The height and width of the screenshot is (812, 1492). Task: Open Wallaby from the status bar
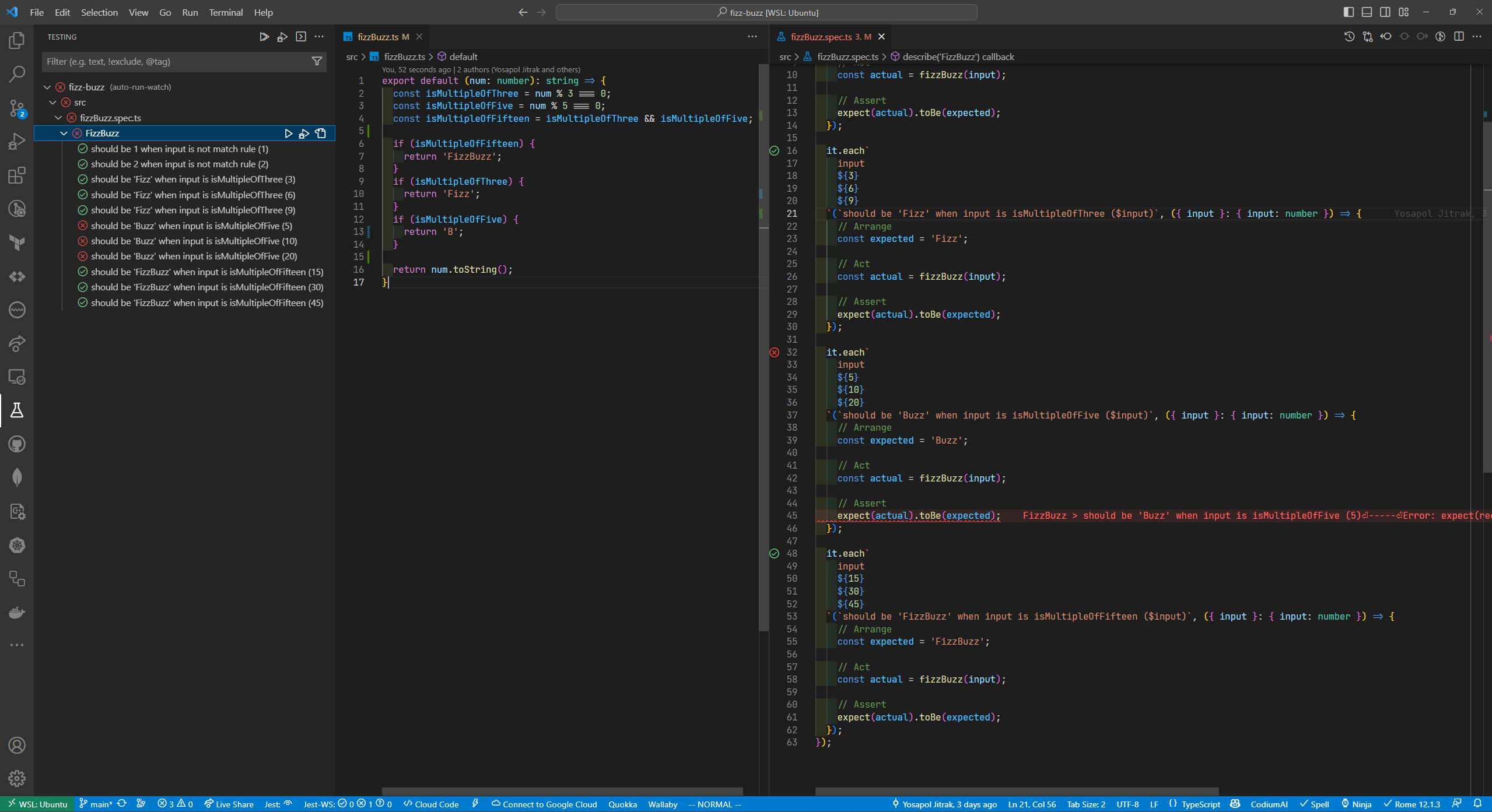[x=662, y=804]
